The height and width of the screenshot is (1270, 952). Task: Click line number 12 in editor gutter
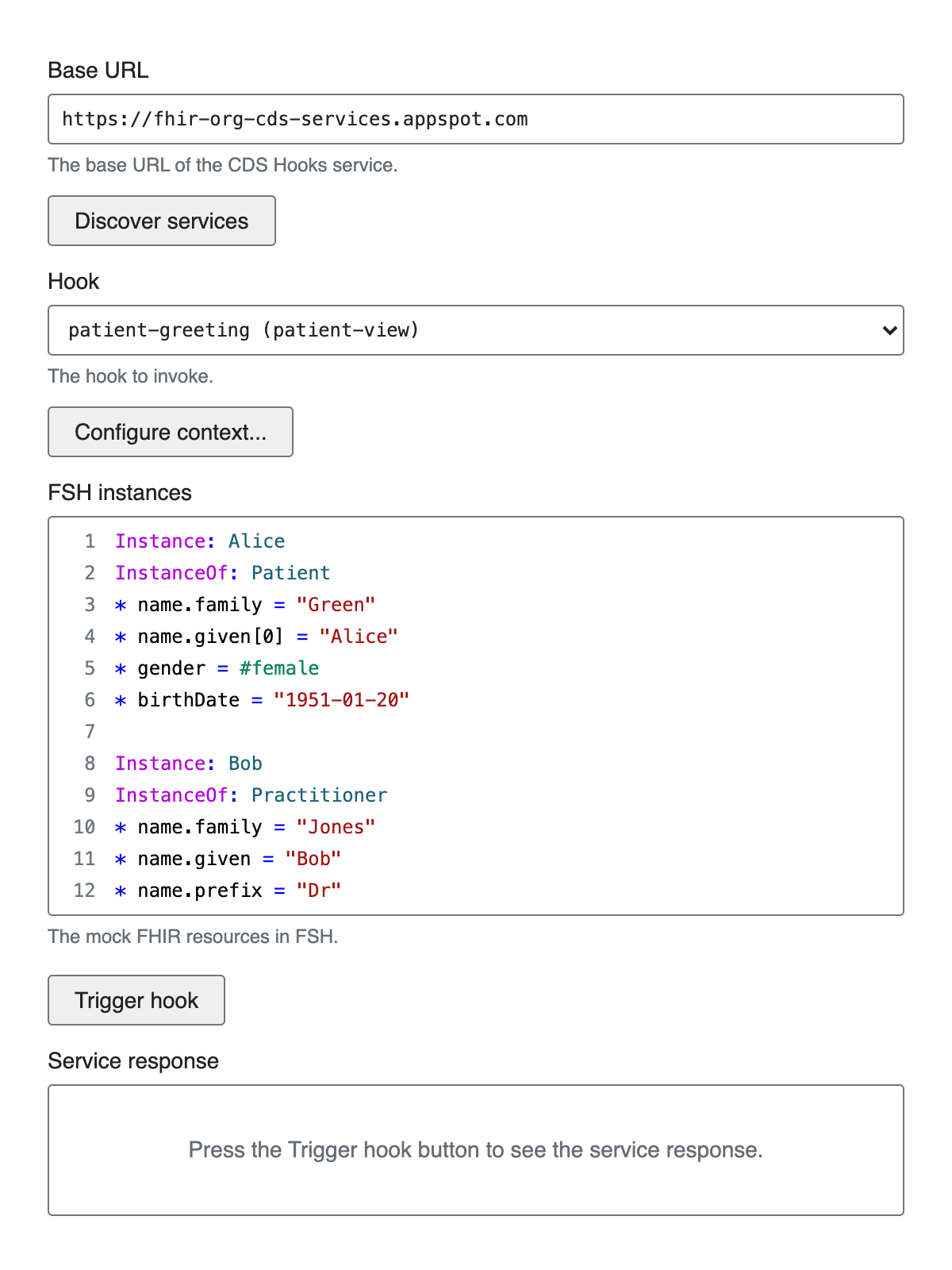coord(84,891)
